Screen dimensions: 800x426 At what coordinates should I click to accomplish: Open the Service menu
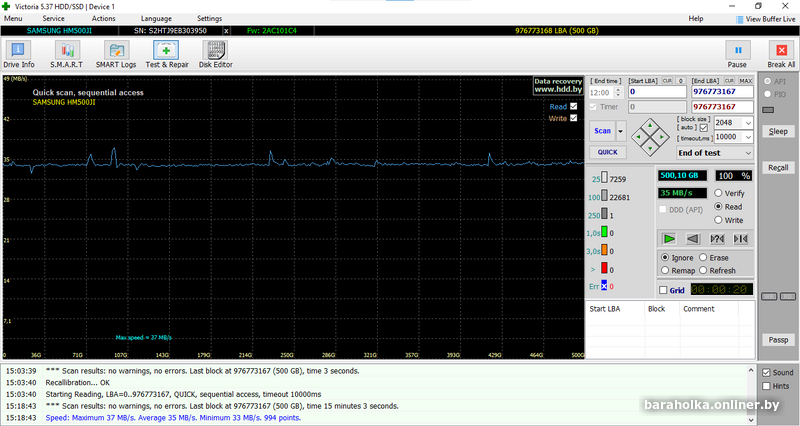click(54, 18)
